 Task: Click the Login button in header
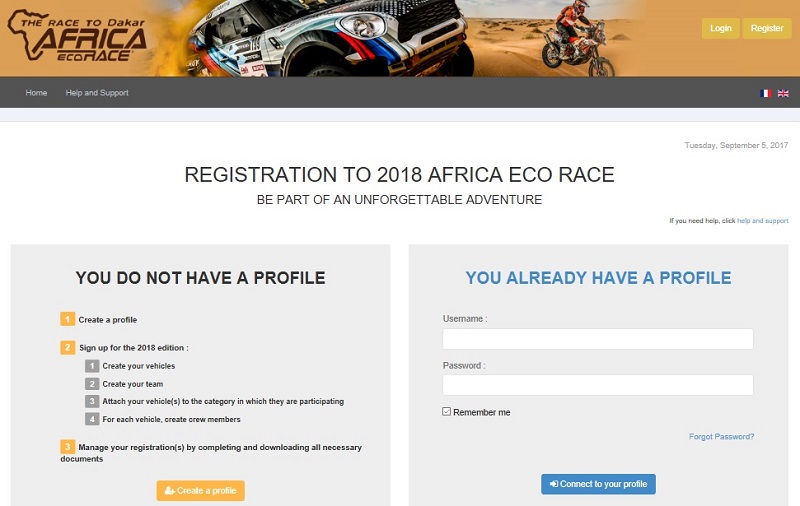[720, 29]
